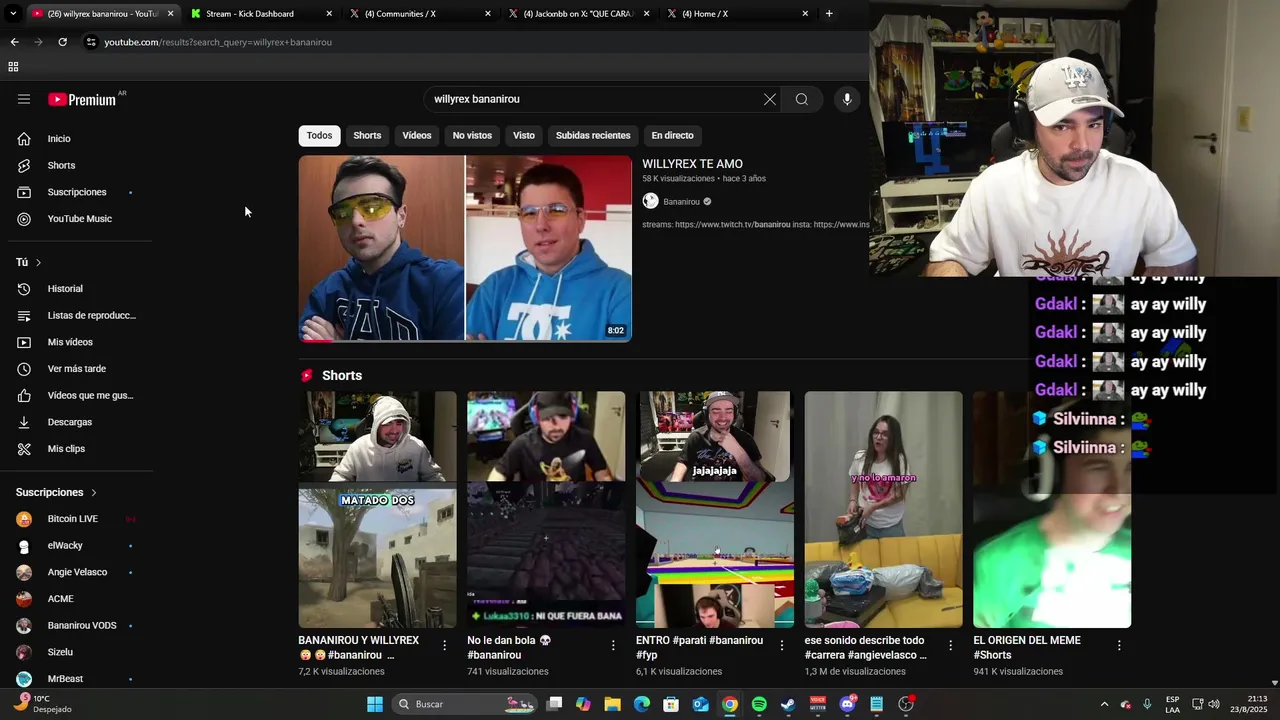Open Ver más tarde in the sidebar
Screen dimensions: 1280x720
click(x=76, y=368)
